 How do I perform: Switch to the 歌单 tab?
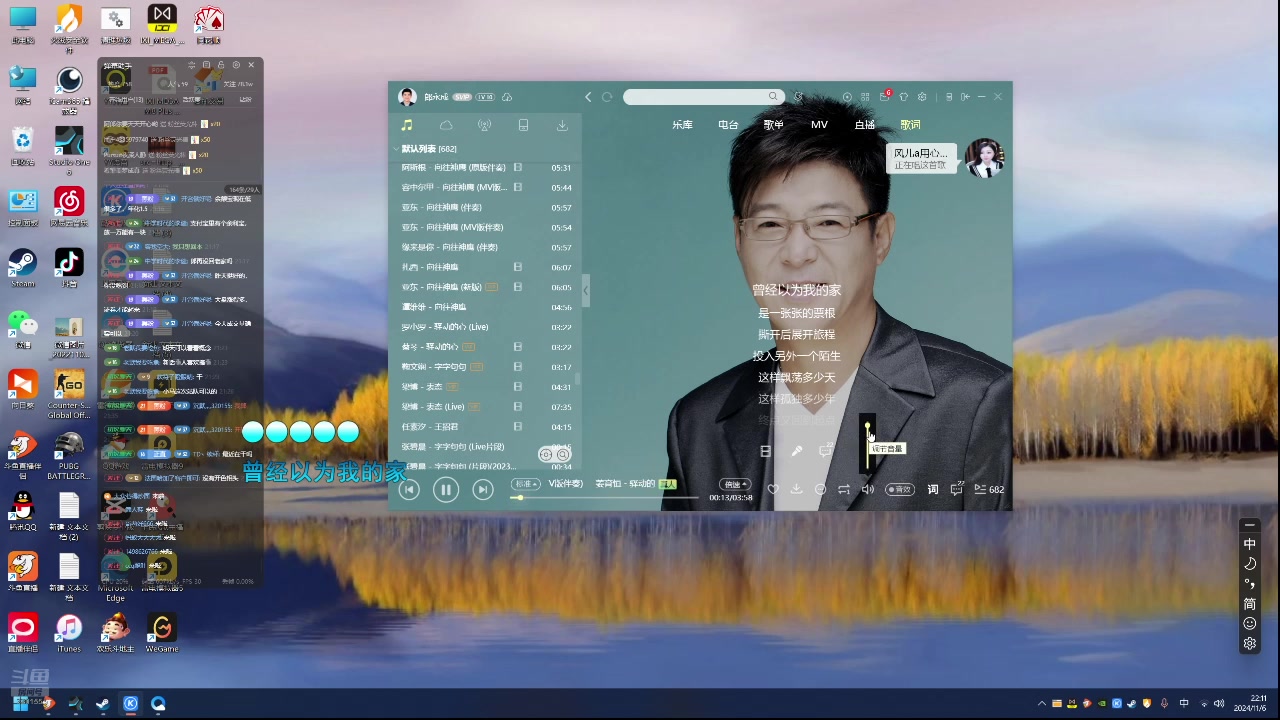point(773,125)
